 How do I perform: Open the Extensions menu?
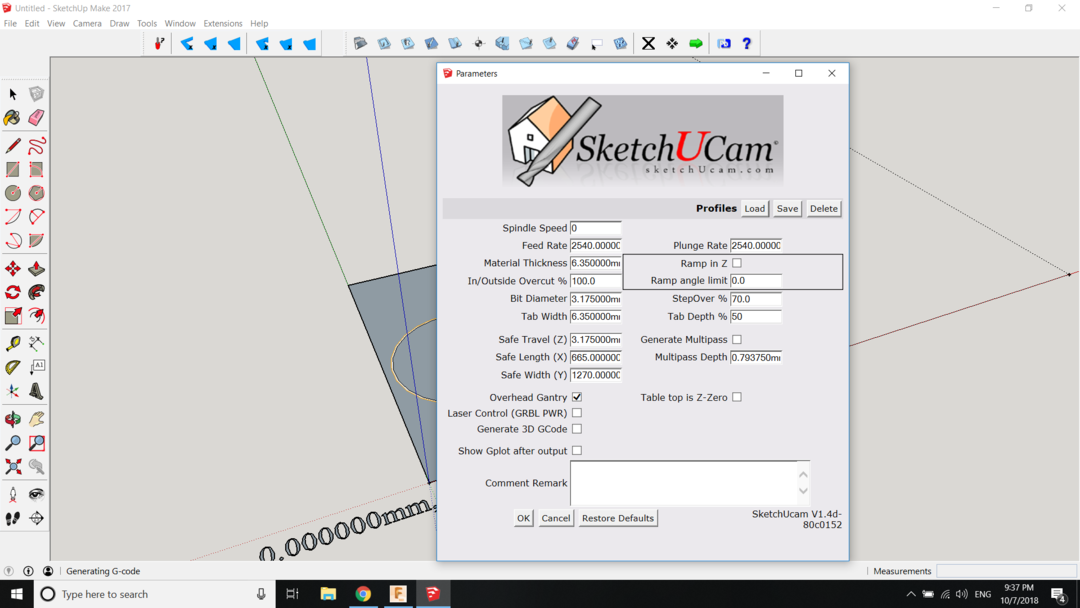pyautogui.click(x=222, y=23)
